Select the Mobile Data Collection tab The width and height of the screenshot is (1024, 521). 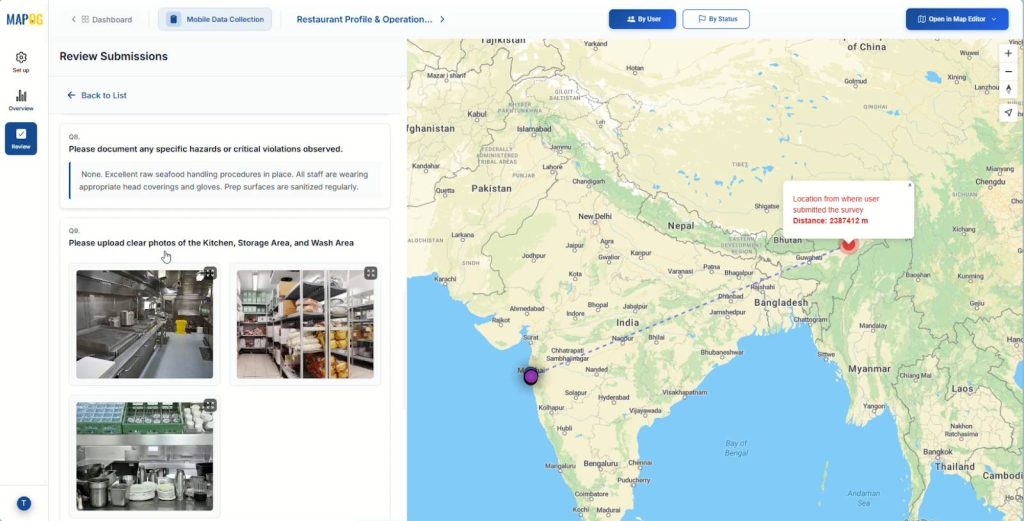(215, 19)
